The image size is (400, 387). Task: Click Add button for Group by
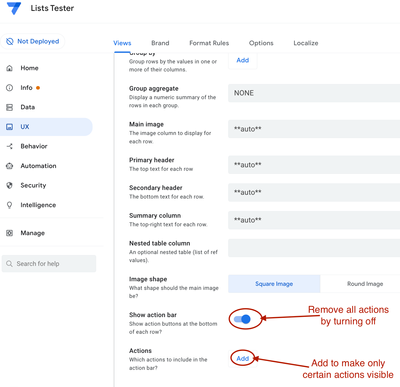243,60
